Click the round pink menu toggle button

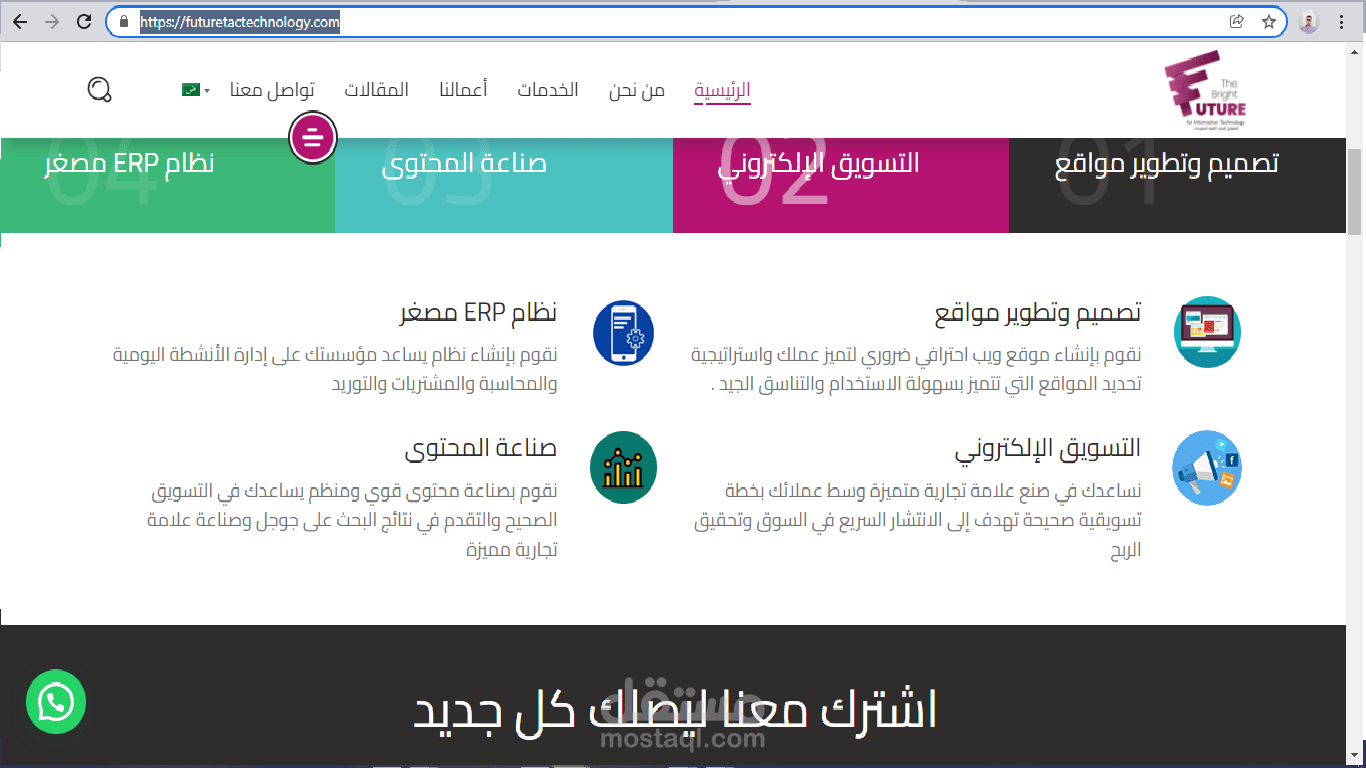(313, 138)
